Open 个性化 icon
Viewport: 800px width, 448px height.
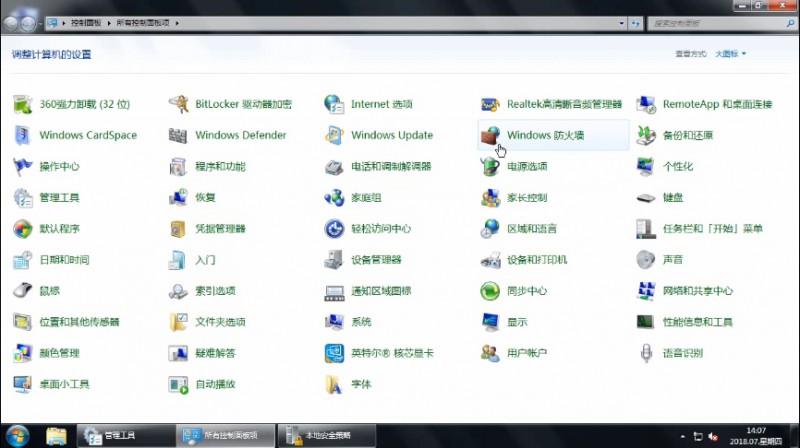click(x=646, y=166)
